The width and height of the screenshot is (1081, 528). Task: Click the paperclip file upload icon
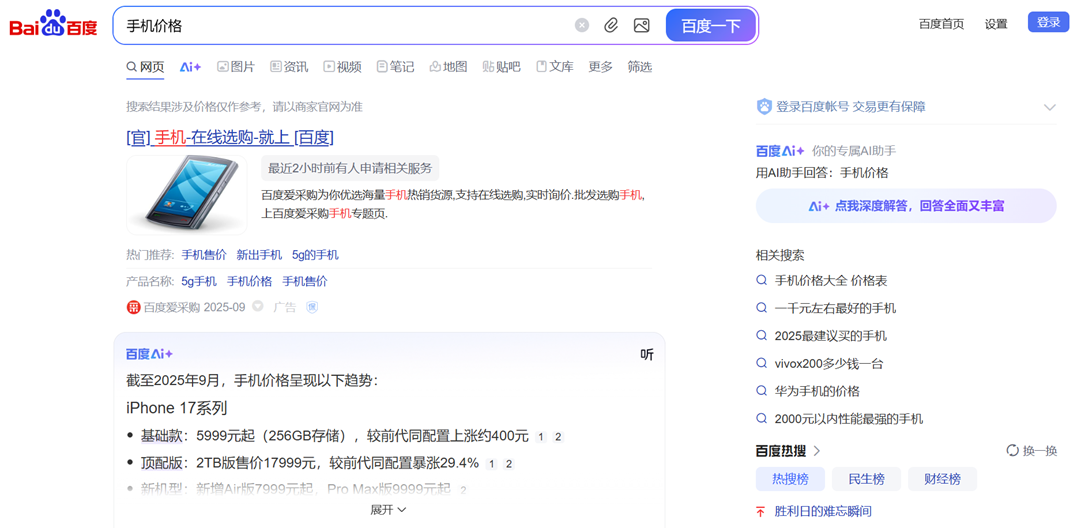[x=611, y=26]
